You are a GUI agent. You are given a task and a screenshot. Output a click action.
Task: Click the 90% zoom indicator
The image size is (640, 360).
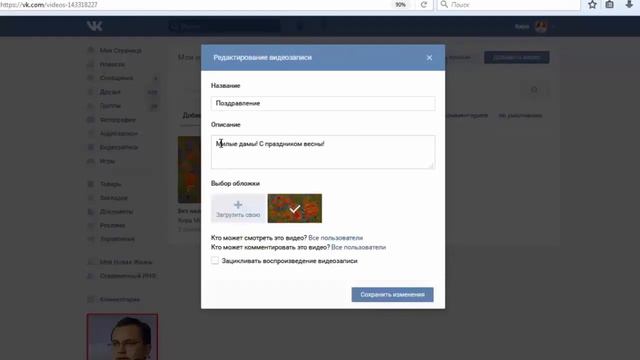[400, 5]
